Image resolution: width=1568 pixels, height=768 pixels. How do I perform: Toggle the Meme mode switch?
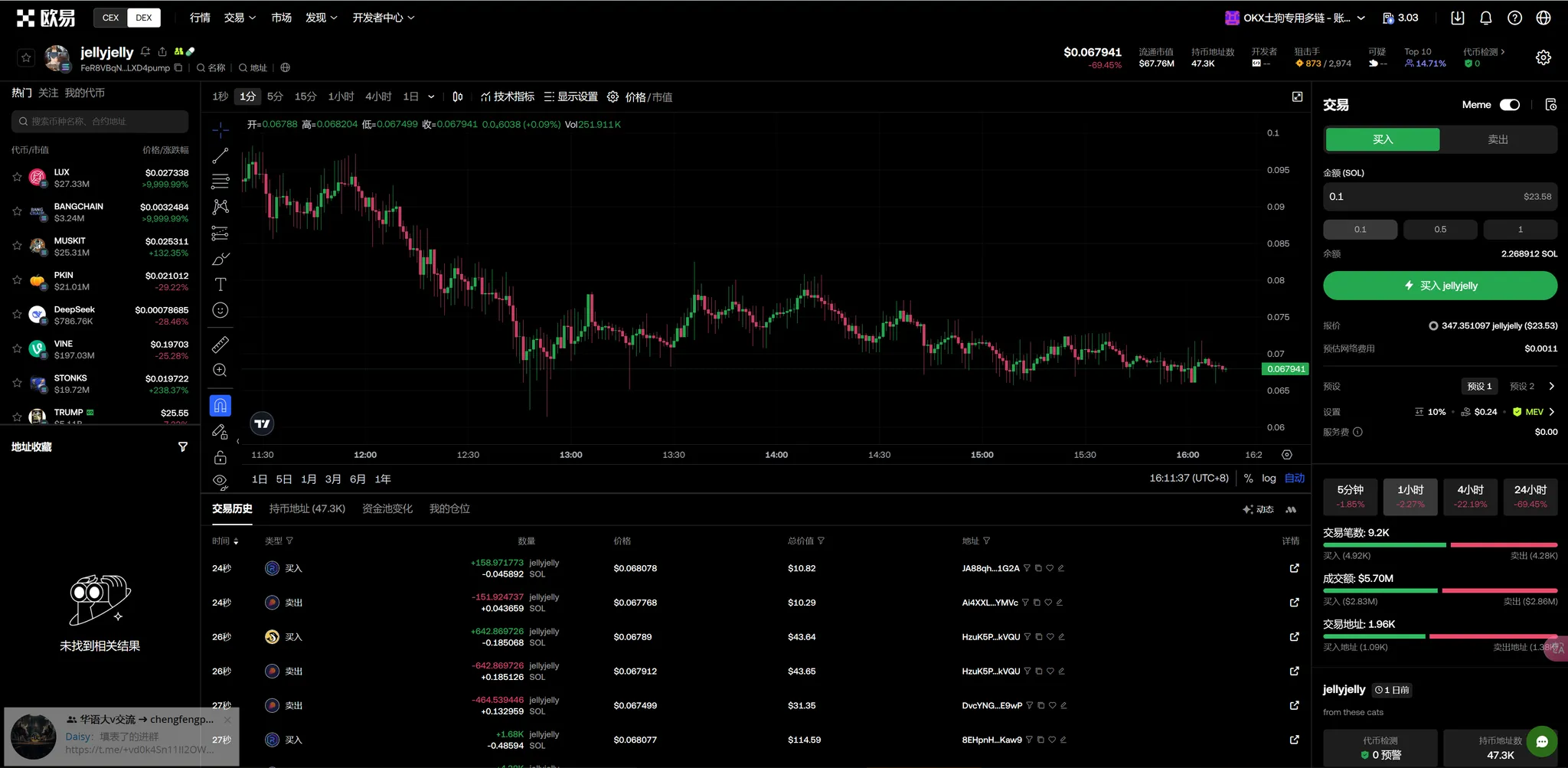(x=1510, y=105)
